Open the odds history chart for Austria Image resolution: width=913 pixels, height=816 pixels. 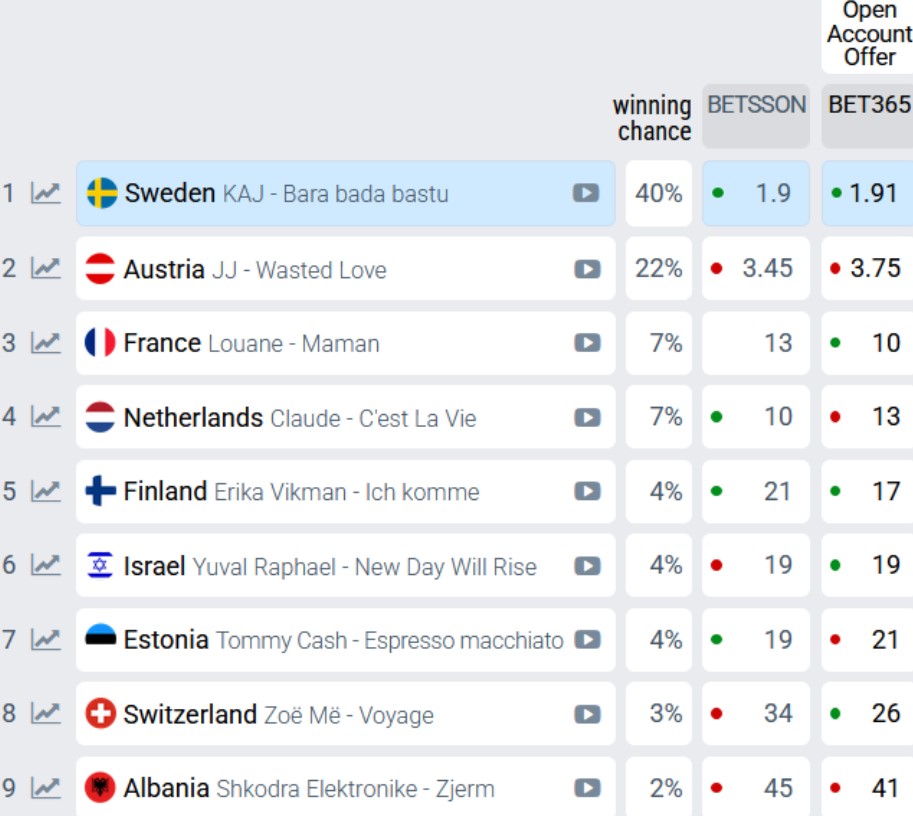(46, 269)
